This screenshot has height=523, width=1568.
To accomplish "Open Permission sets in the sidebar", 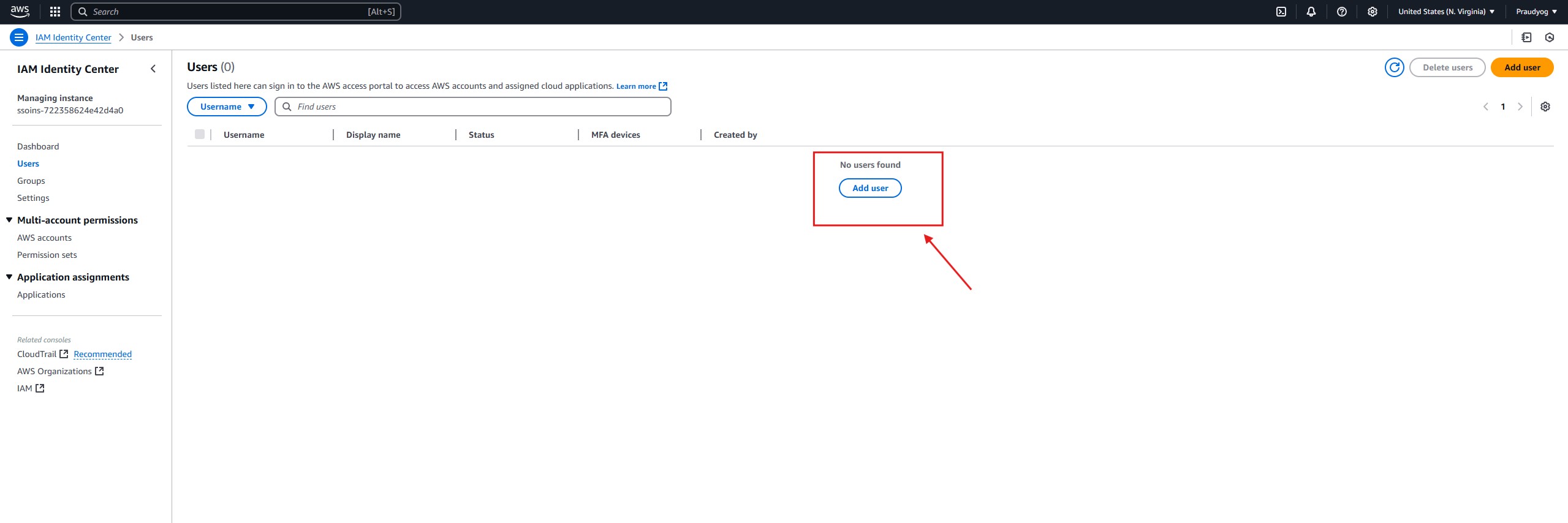I will pos(47,255).
